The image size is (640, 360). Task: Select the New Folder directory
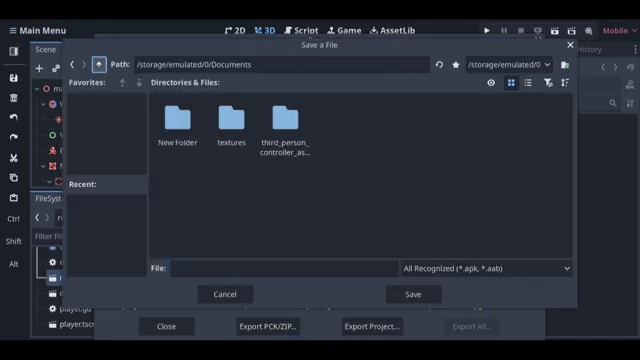tap(177, 126)
